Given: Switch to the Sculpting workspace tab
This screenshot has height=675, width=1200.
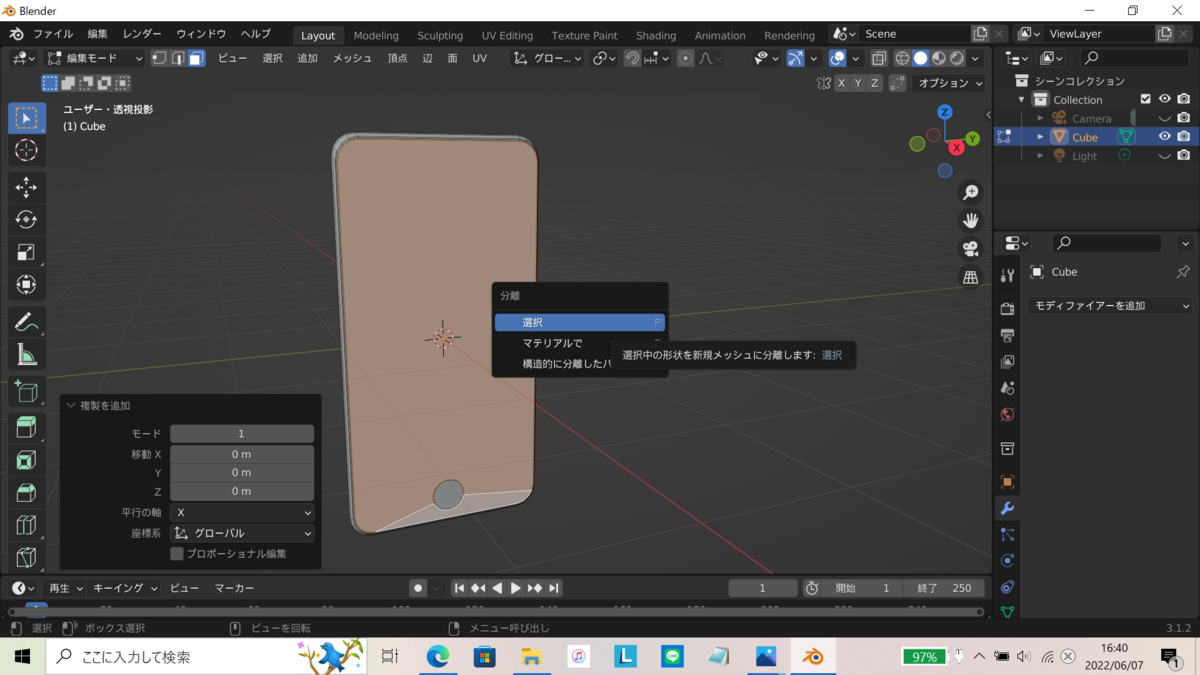Looking at the screenshot, I should (x=440, y=35).
